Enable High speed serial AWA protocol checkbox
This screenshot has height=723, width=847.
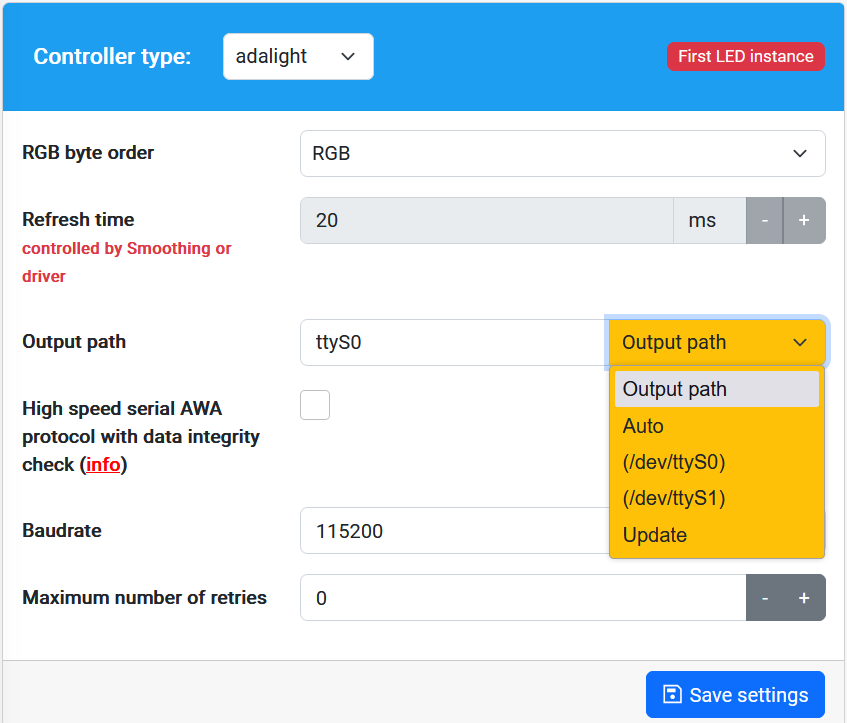315,405
